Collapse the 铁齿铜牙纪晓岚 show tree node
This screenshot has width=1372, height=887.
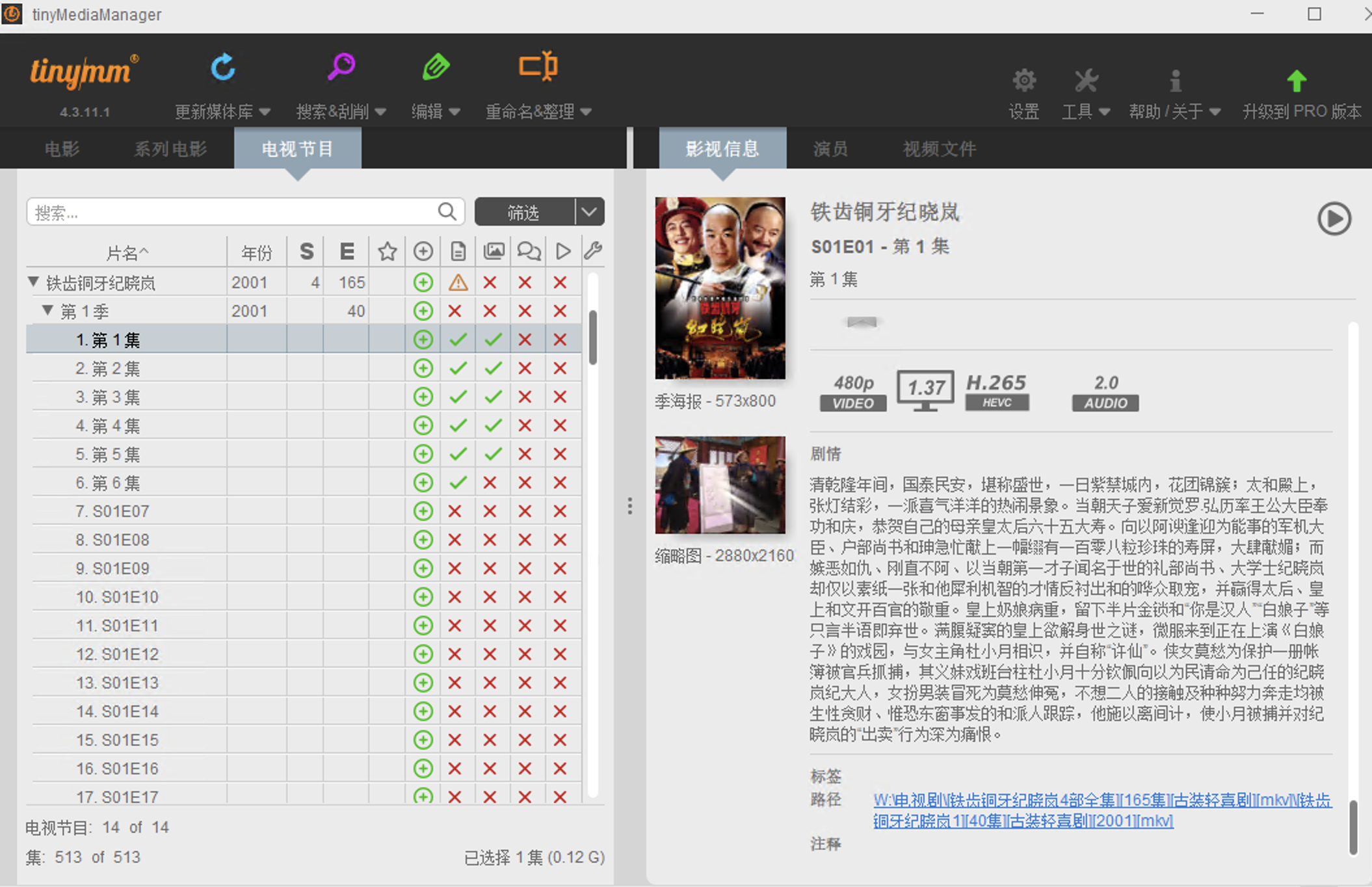[34, 282]
